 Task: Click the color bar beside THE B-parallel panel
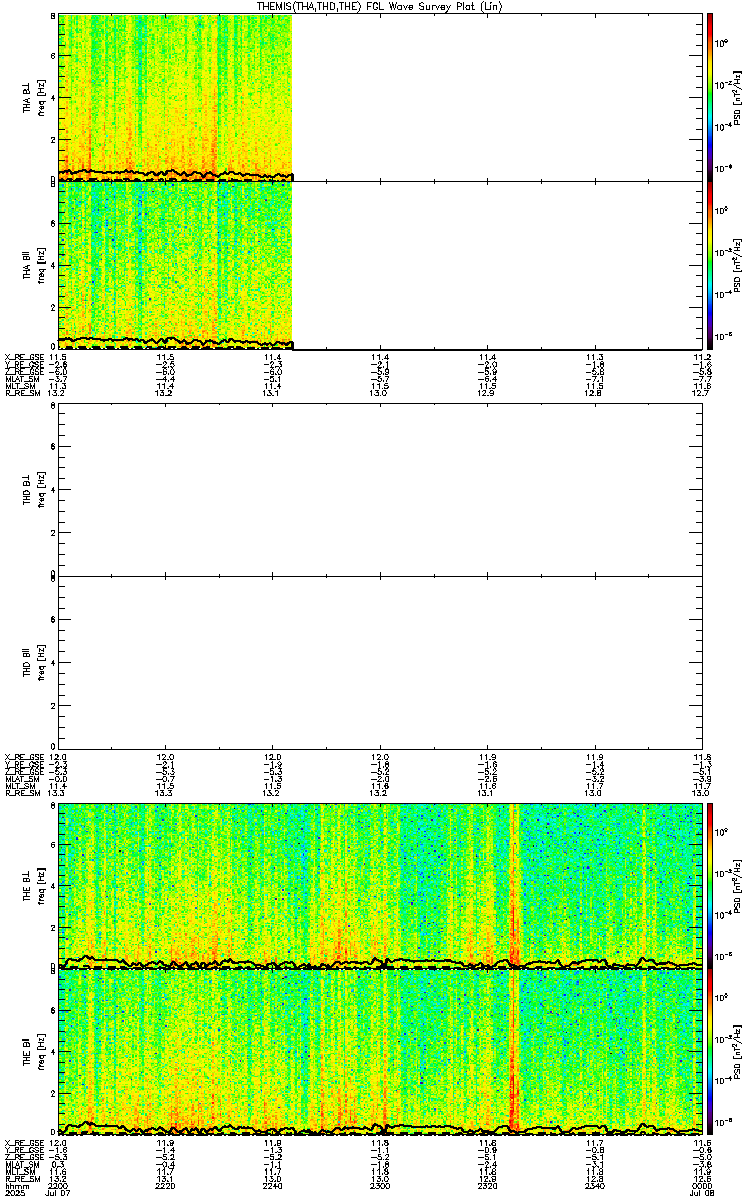[x=710, y=1053]
